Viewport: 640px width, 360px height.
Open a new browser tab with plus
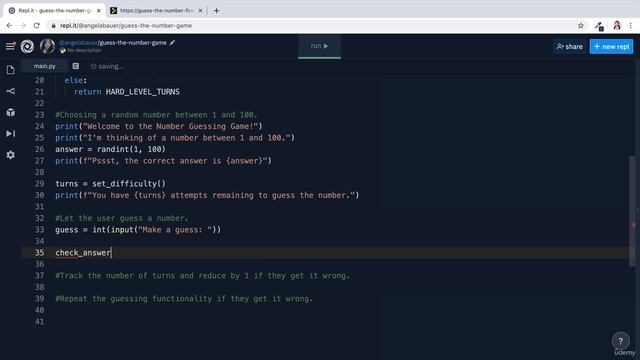[216, 11]
